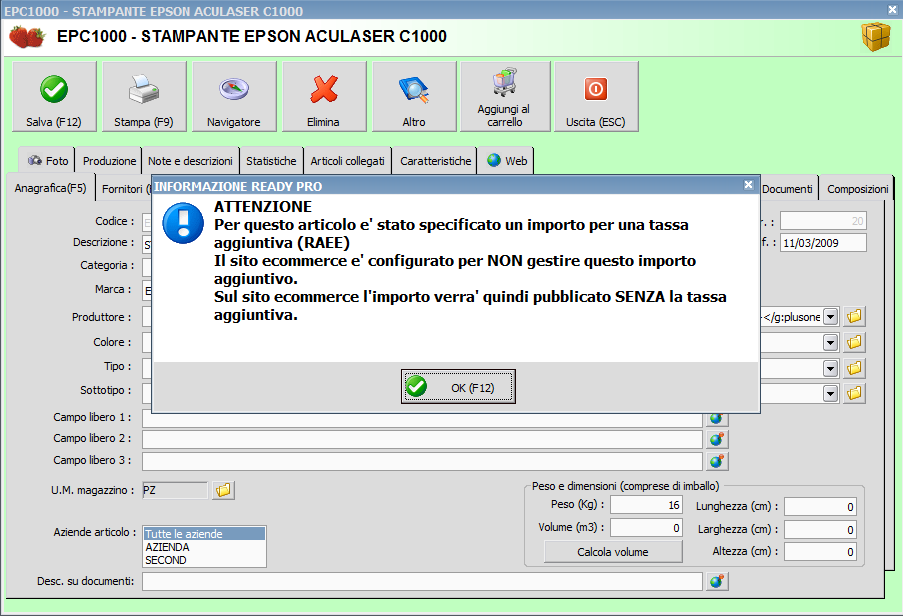
Task: Select 'SECOND' in the Aziende articolo list
Action: 204,560
